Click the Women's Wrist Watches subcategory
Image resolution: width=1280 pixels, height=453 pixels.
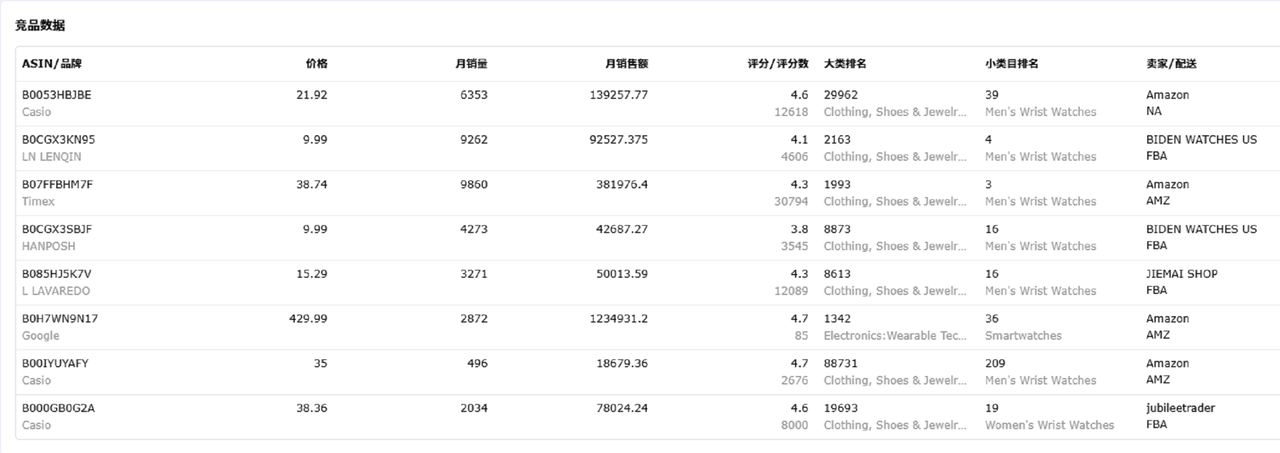tap(1049, 425)
